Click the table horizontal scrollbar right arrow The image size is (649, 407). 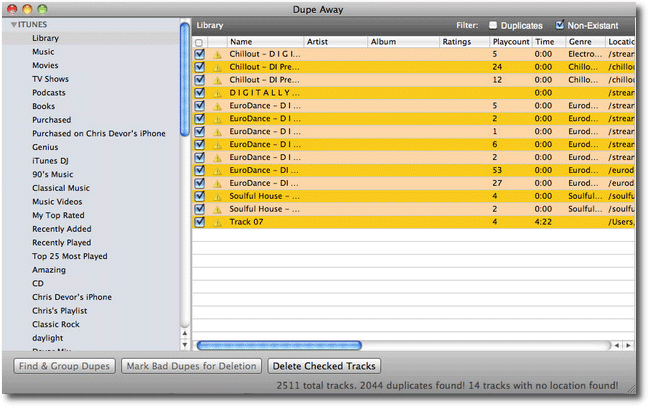click(628, 345)
